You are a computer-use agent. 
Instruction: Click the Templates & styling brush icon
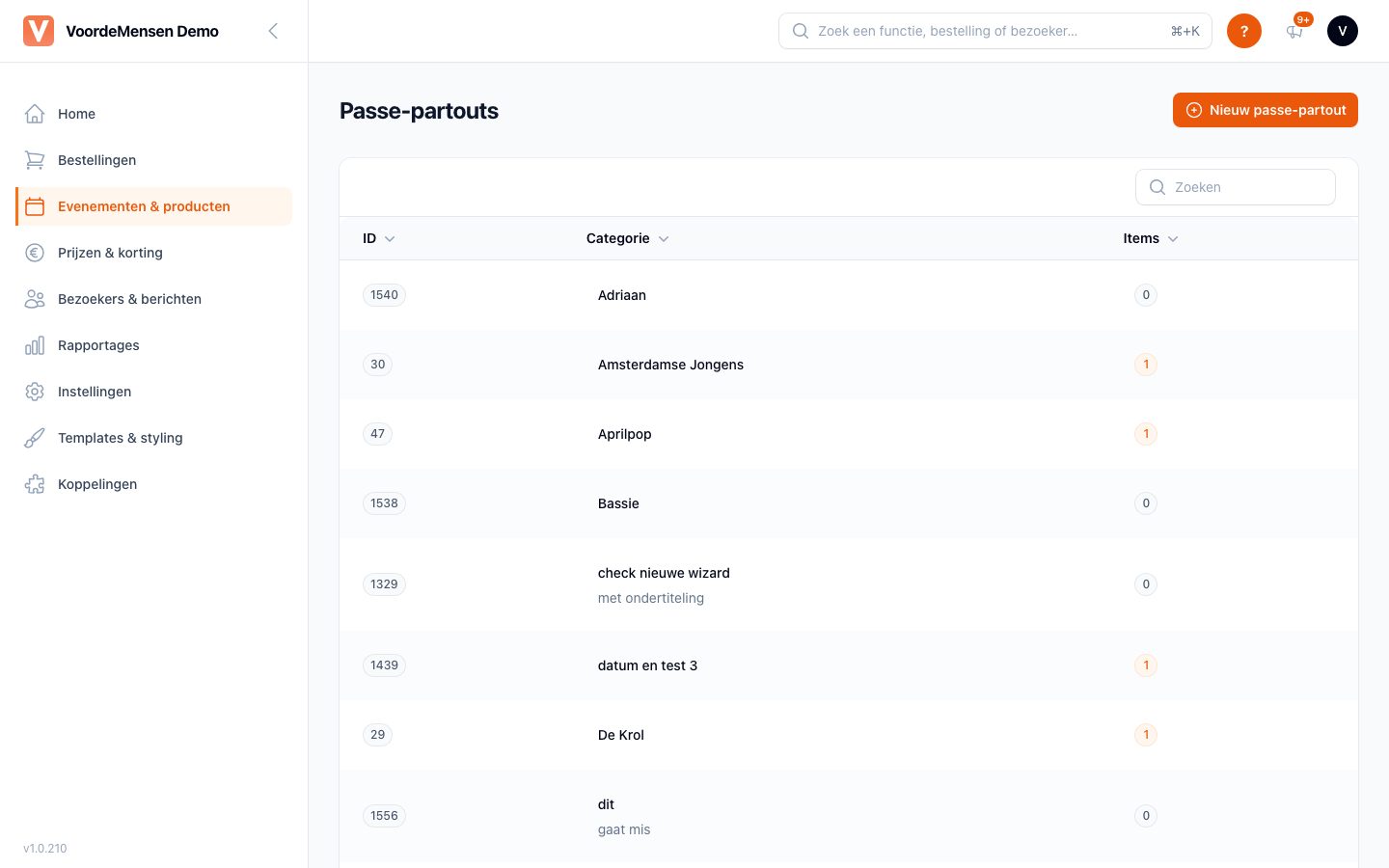coord(35,438)
